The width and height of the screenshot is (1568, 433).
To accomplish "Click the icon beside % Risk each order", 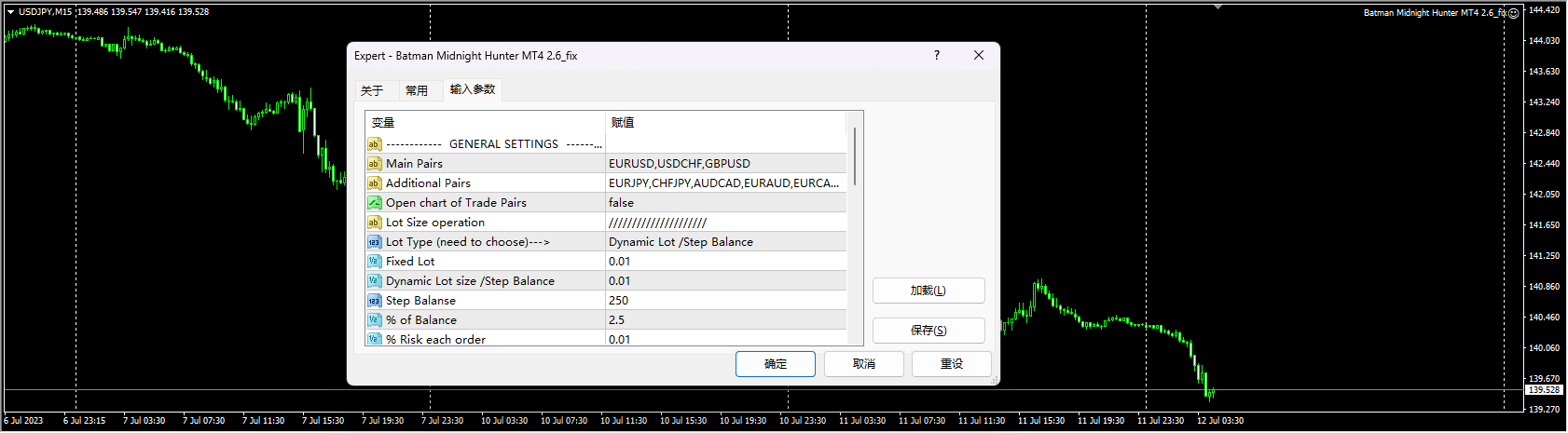I will click(374, 339).
